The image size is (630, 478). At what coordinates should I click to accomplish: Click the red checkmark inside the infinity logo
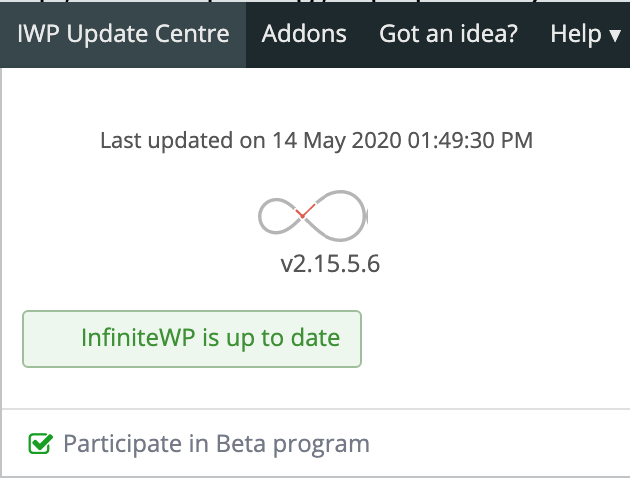[305, 212]
